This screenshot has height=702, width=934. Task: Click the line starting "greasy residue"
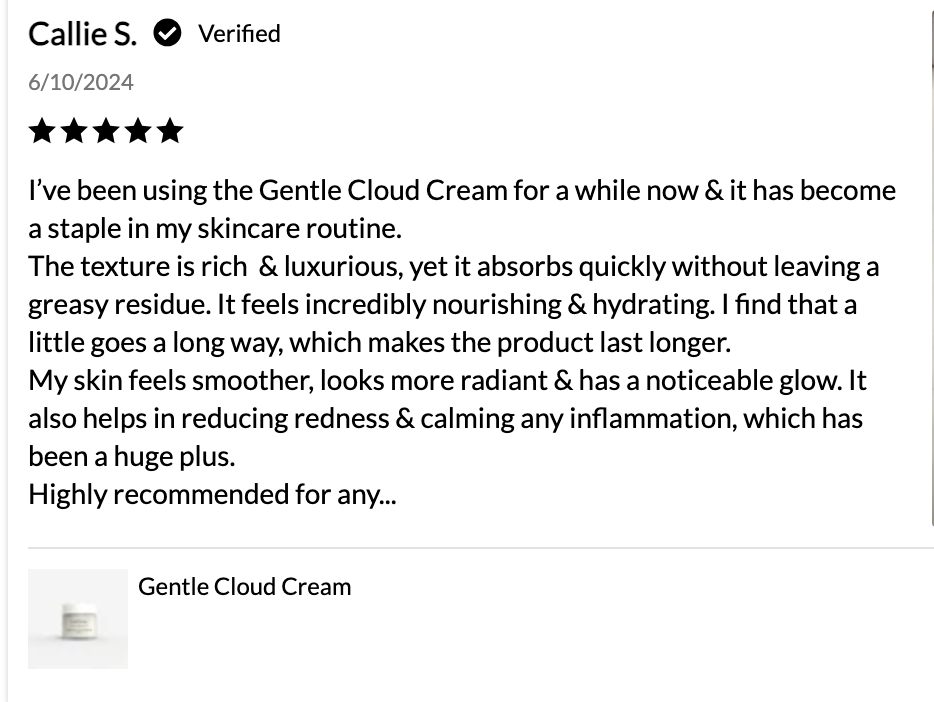(442, 304)
